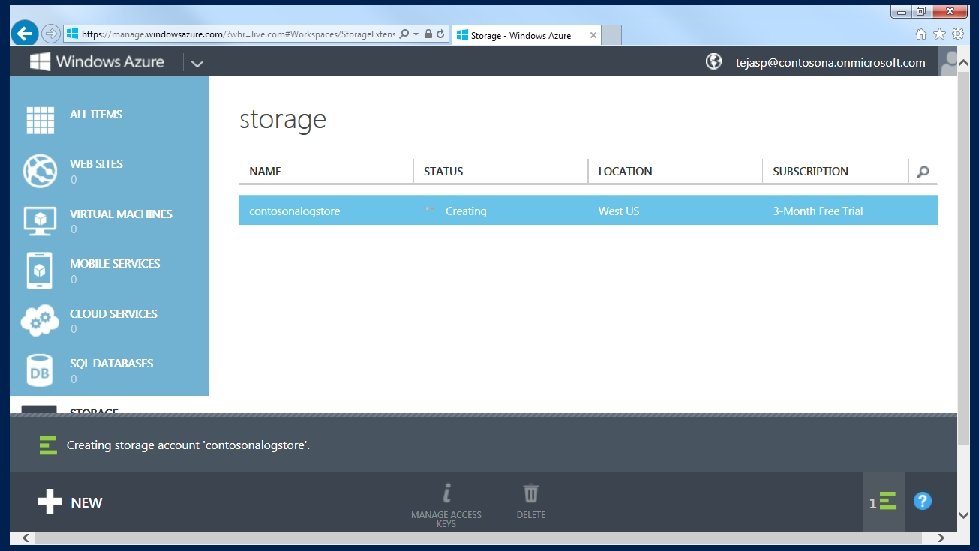
Task: Click the browser back arrow button
Action: click(25, 33)
